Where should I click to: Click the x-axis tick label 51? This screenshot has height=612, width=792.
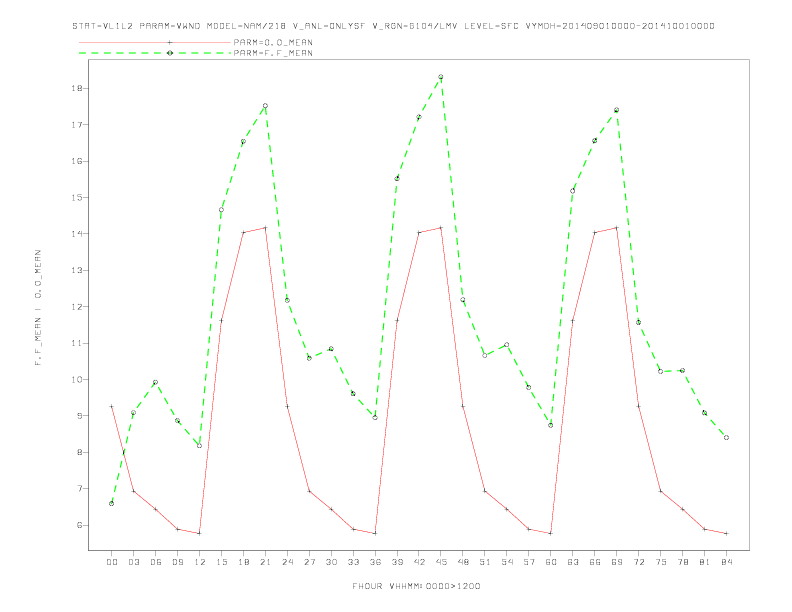click(x=485, y=562)
